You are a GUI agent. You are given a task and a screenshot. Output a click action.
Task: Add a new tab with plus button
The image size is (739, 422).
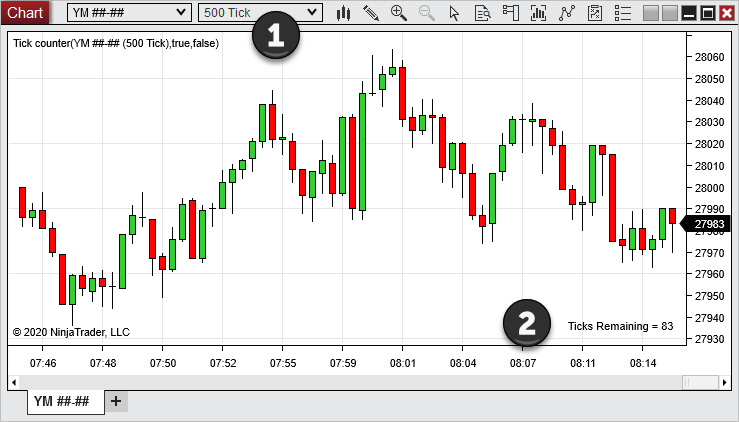[115, 401]
